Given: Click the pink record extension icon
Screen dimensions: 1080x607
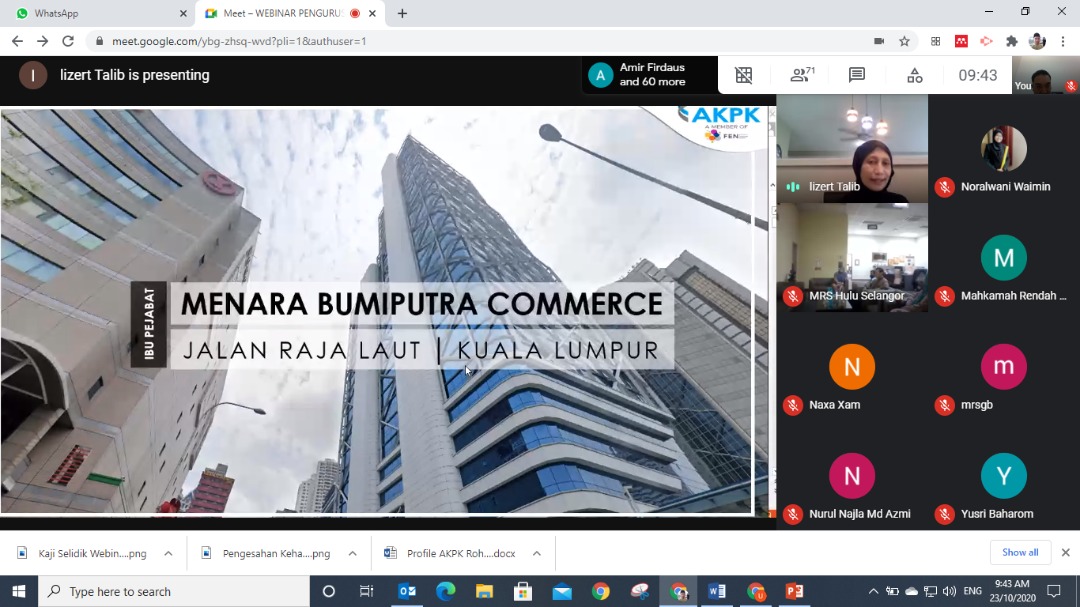Looking at the screenshot, I should (986, 41).
